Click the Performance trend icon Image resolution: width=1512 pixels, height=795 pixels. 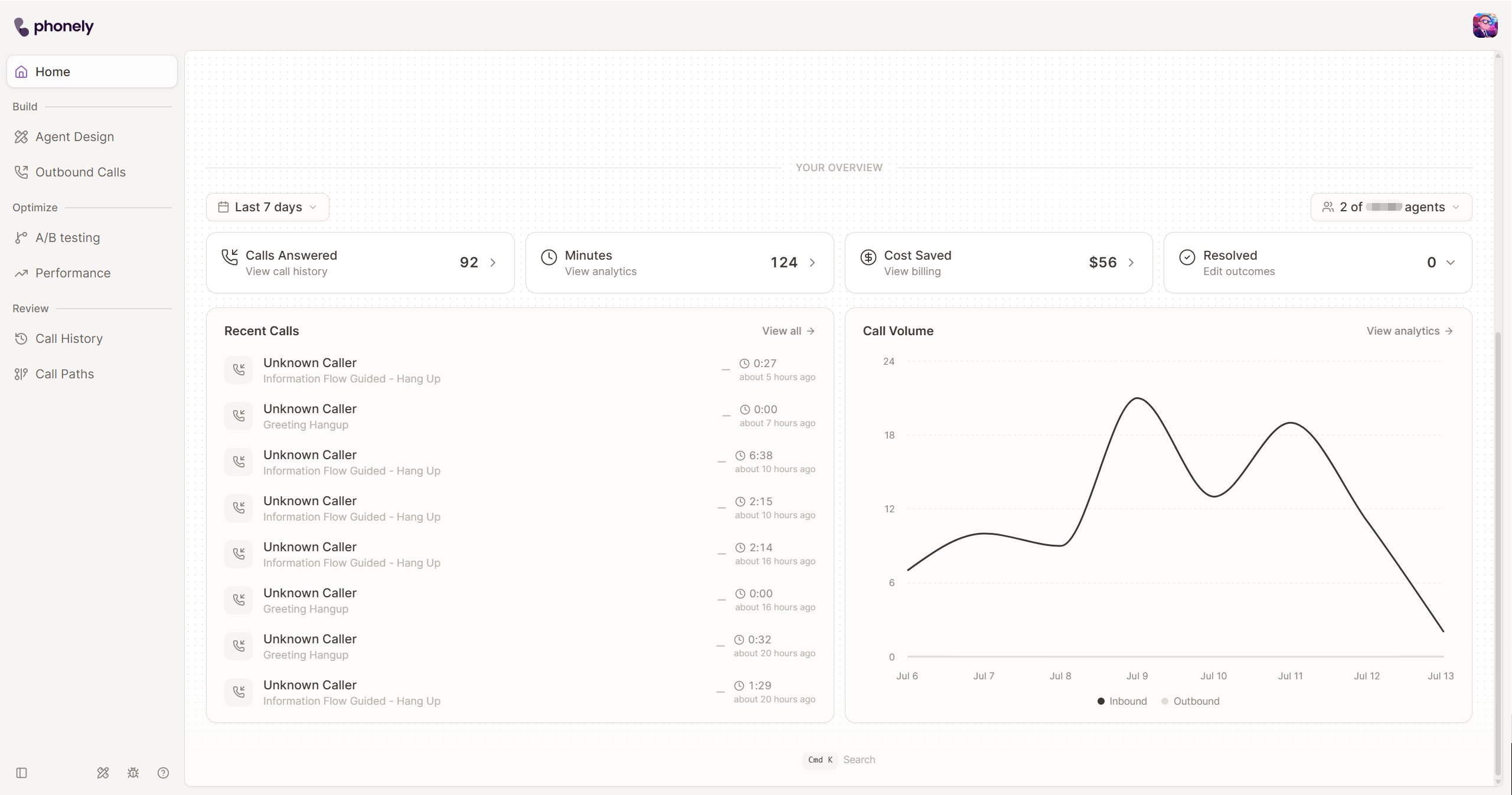(21, 273)
